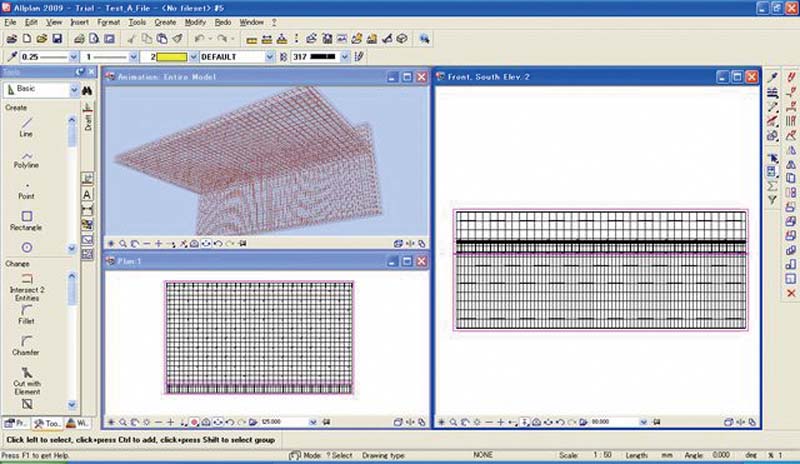Open the Create menu
This screenshot has width=800, height=464.
pos(165,21)
